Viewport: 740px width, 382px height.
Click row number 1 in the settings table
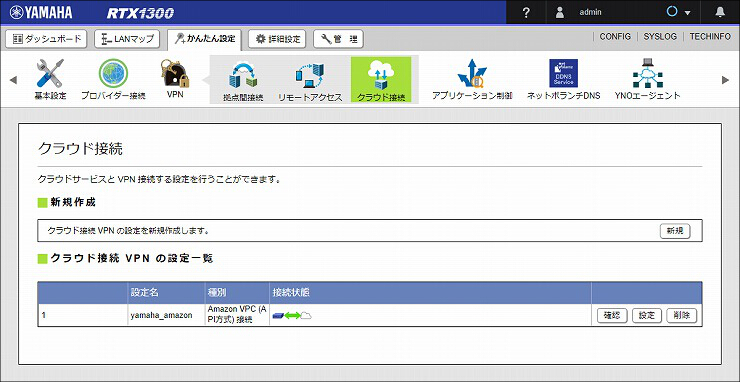43,315
